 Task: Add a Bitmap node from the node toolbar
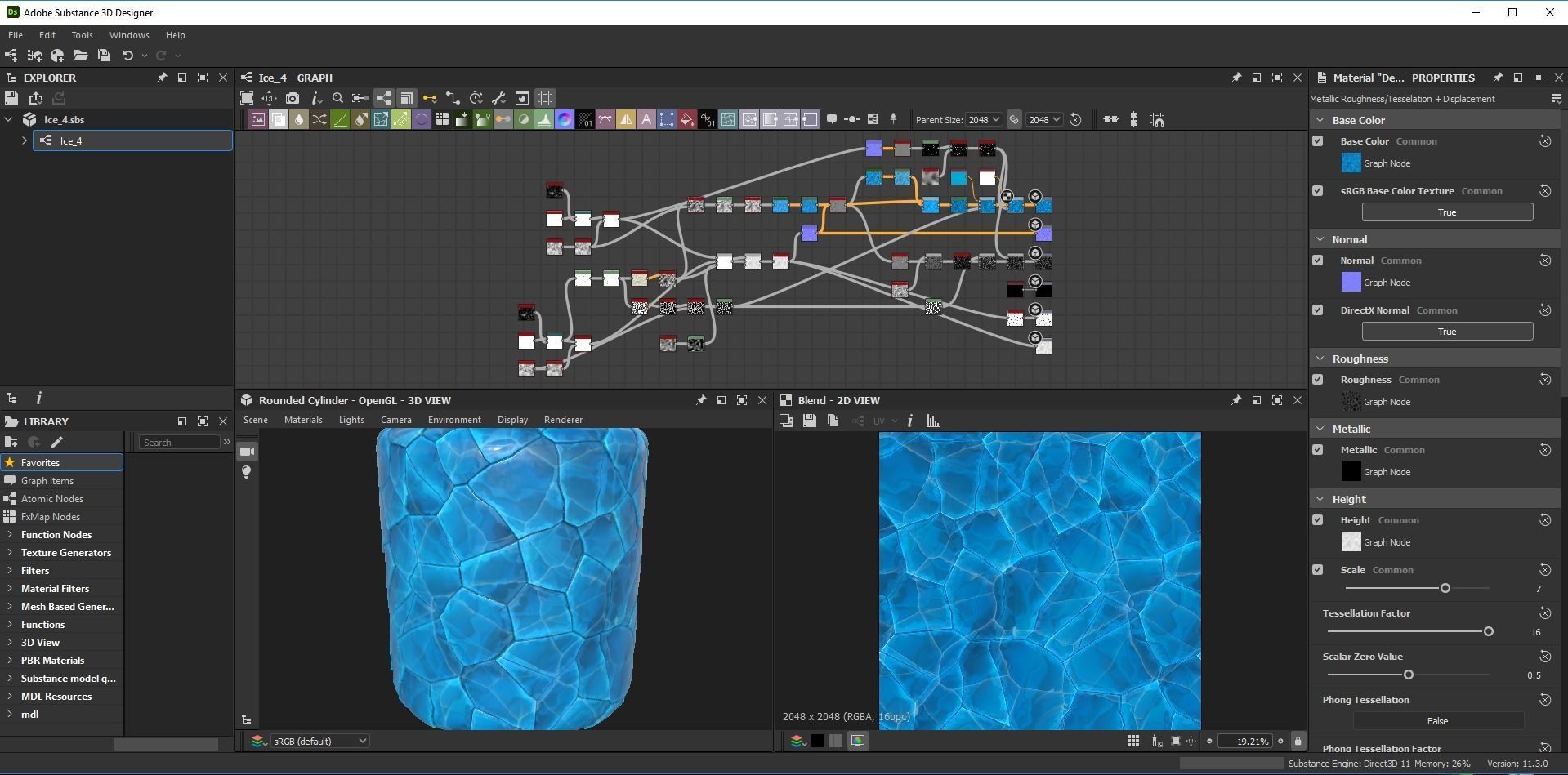258,119
